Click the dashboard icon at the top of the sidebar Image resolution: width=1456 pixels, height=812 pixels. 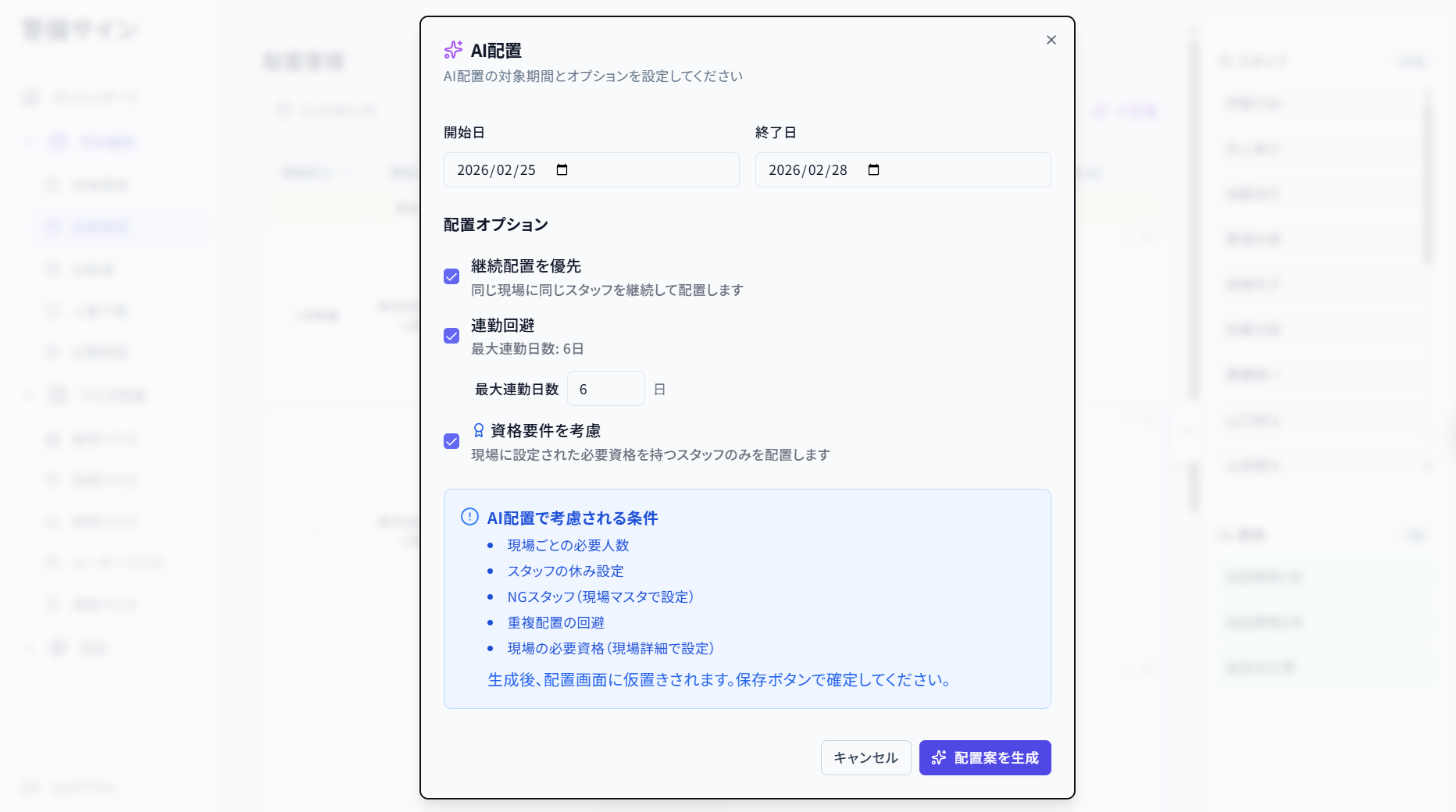coord(30,96)
